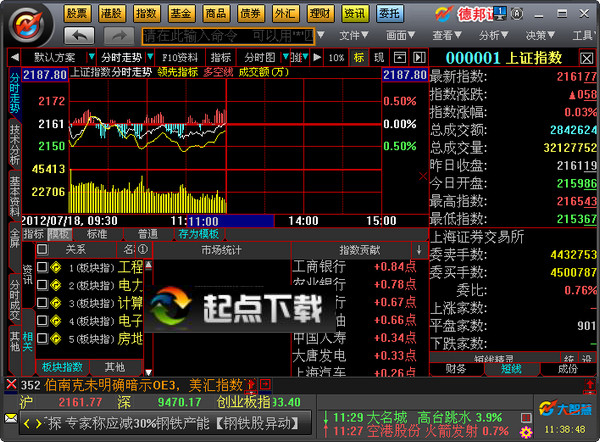600x442 pixels.
Task: Check the box for row 3 (板块指) 计算
Action: click(x=42, y=303)
